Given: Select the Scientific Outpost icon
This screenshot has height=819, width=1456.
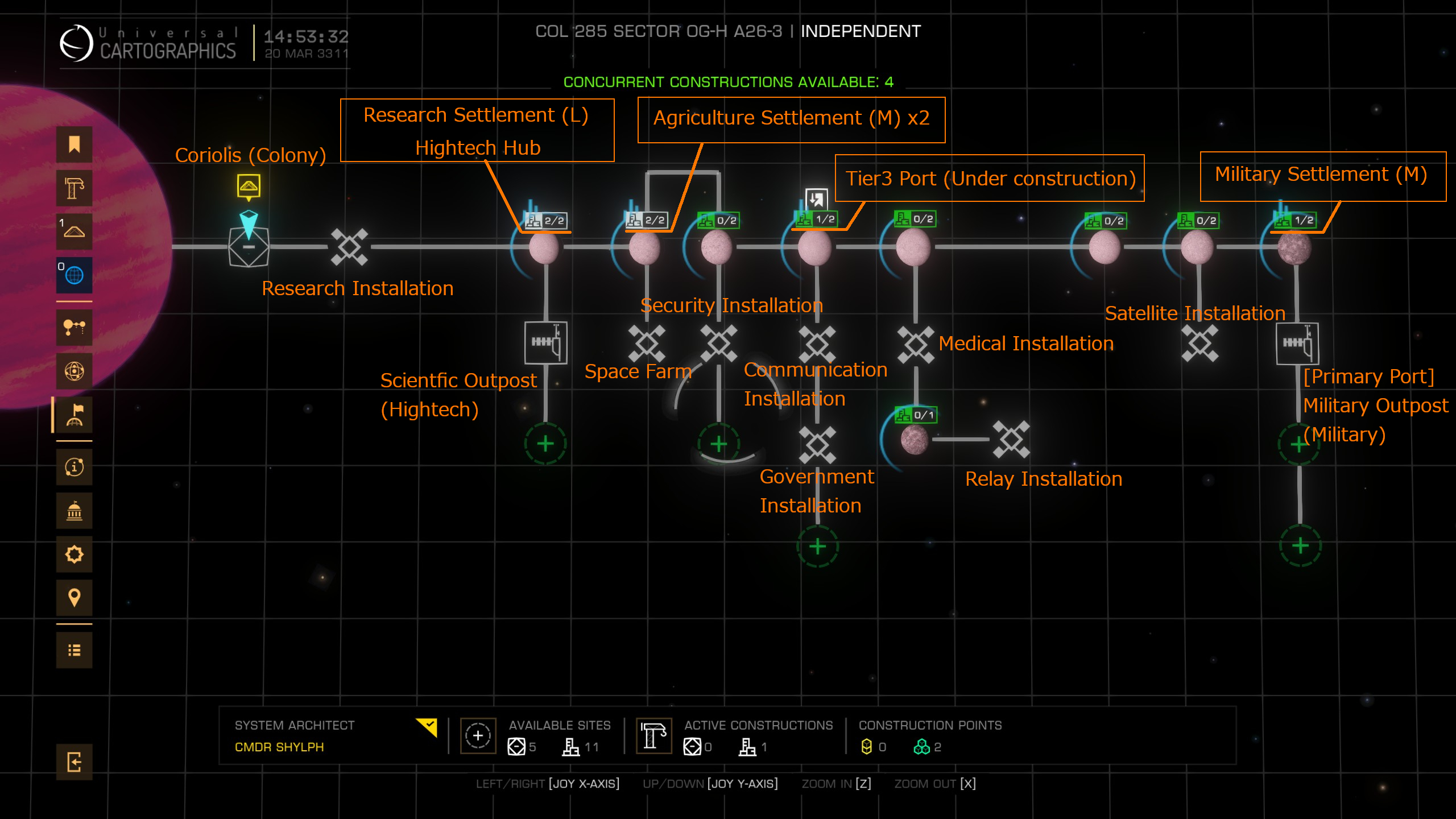Looking at the screenshot, I should point(545,343).
